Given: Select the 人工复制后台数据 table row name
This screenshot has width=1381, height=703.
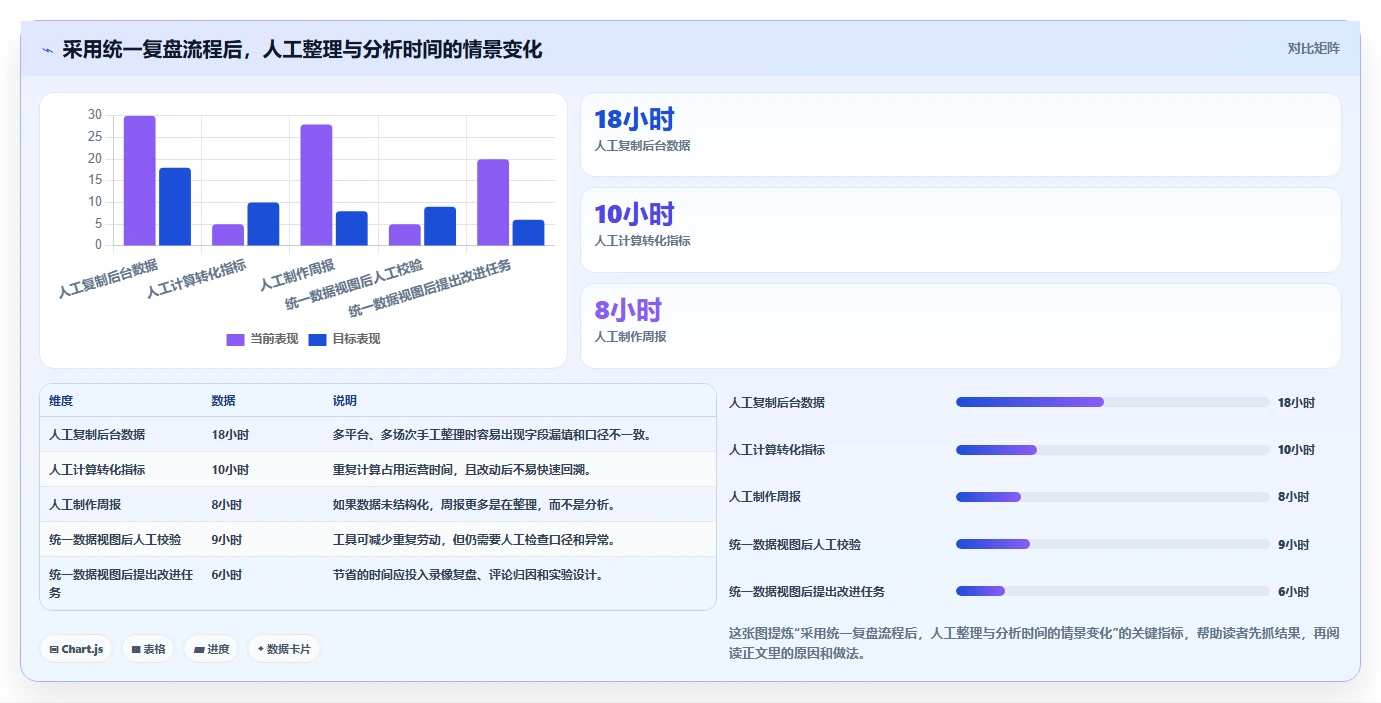Looking at the screenshot, I should 97,435.
